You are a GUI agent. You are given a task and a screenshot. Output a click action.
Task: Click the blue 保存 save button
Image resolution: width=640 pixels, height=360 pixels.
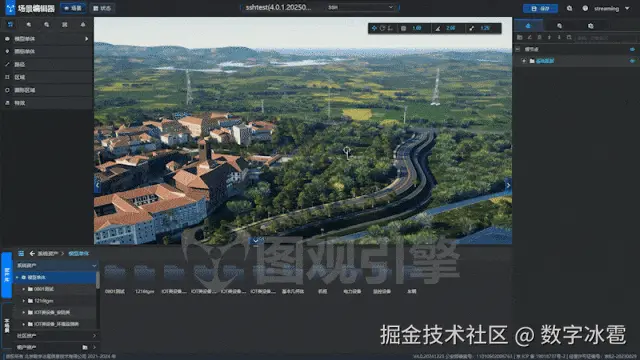point(540,8)
